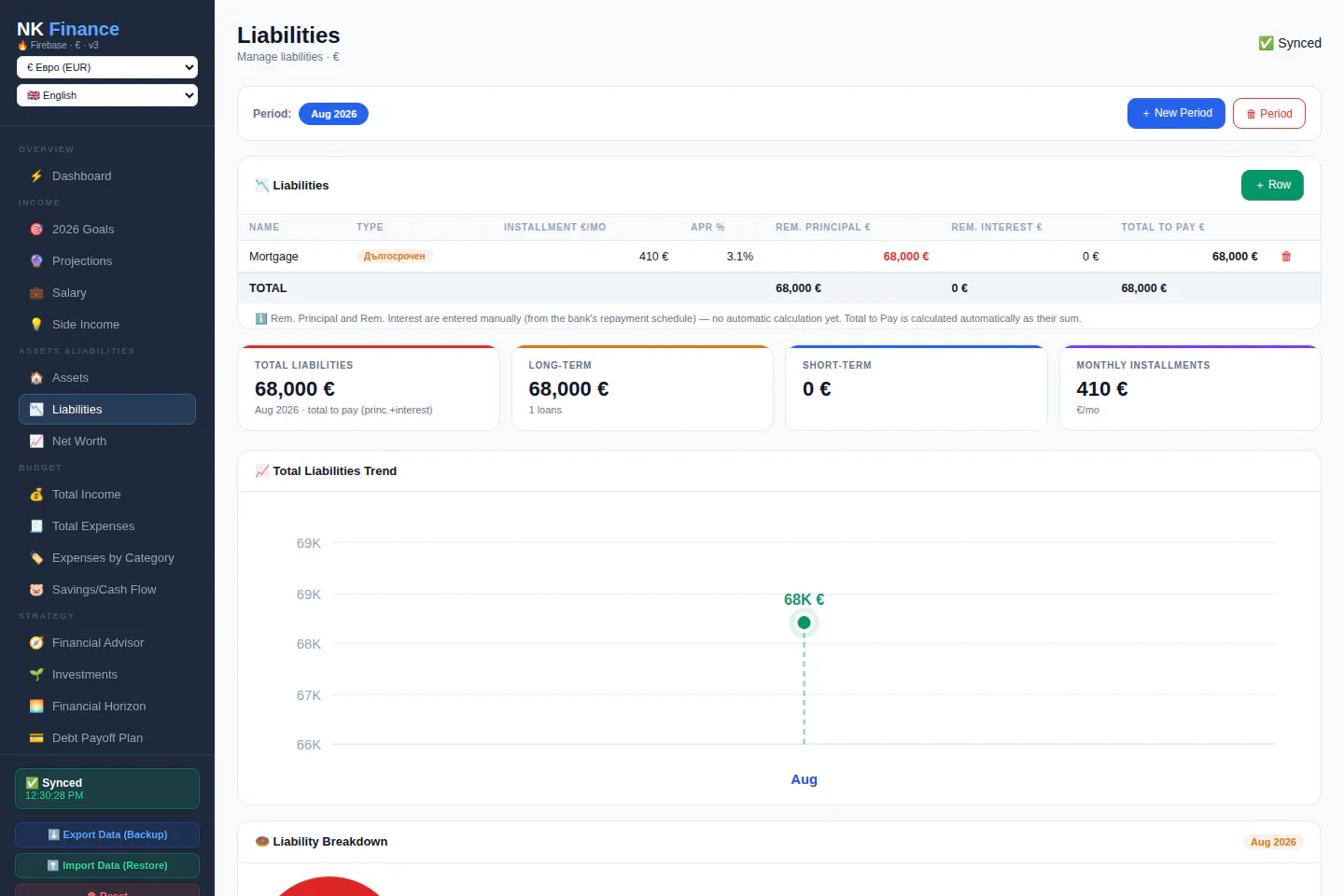1344x896 pixels.
Task: Click the Aug 2026 badge in Liability Breakdown
Action: 1273,842
